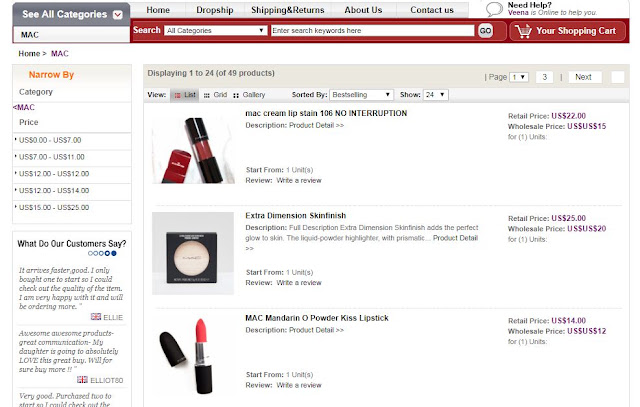Switch to Grid view
The image size is (640, 407).
216,95
